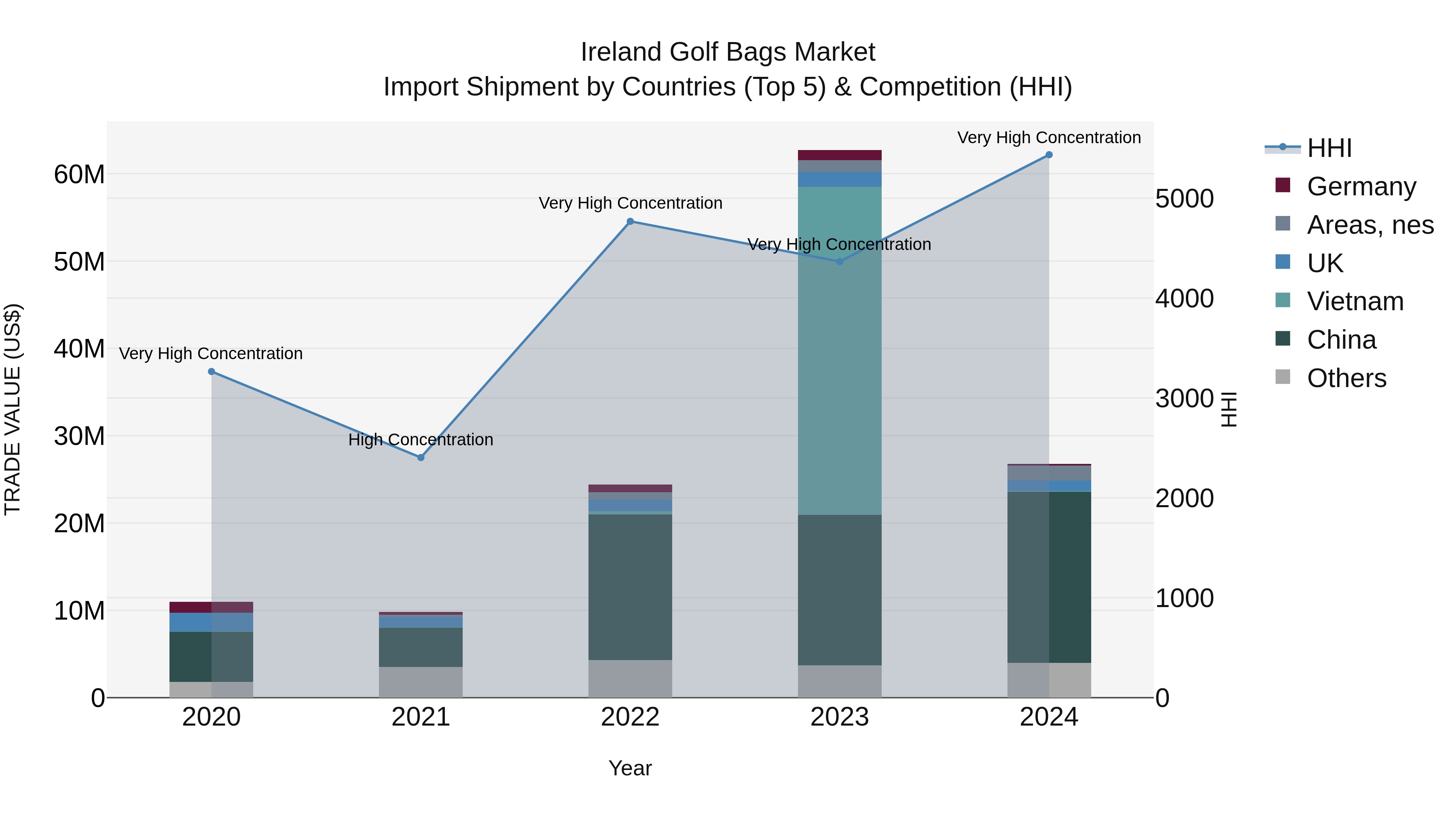Click the China segment of the 2023 bar
This screenshot has height=819, width=1456.
pos(839,590)
